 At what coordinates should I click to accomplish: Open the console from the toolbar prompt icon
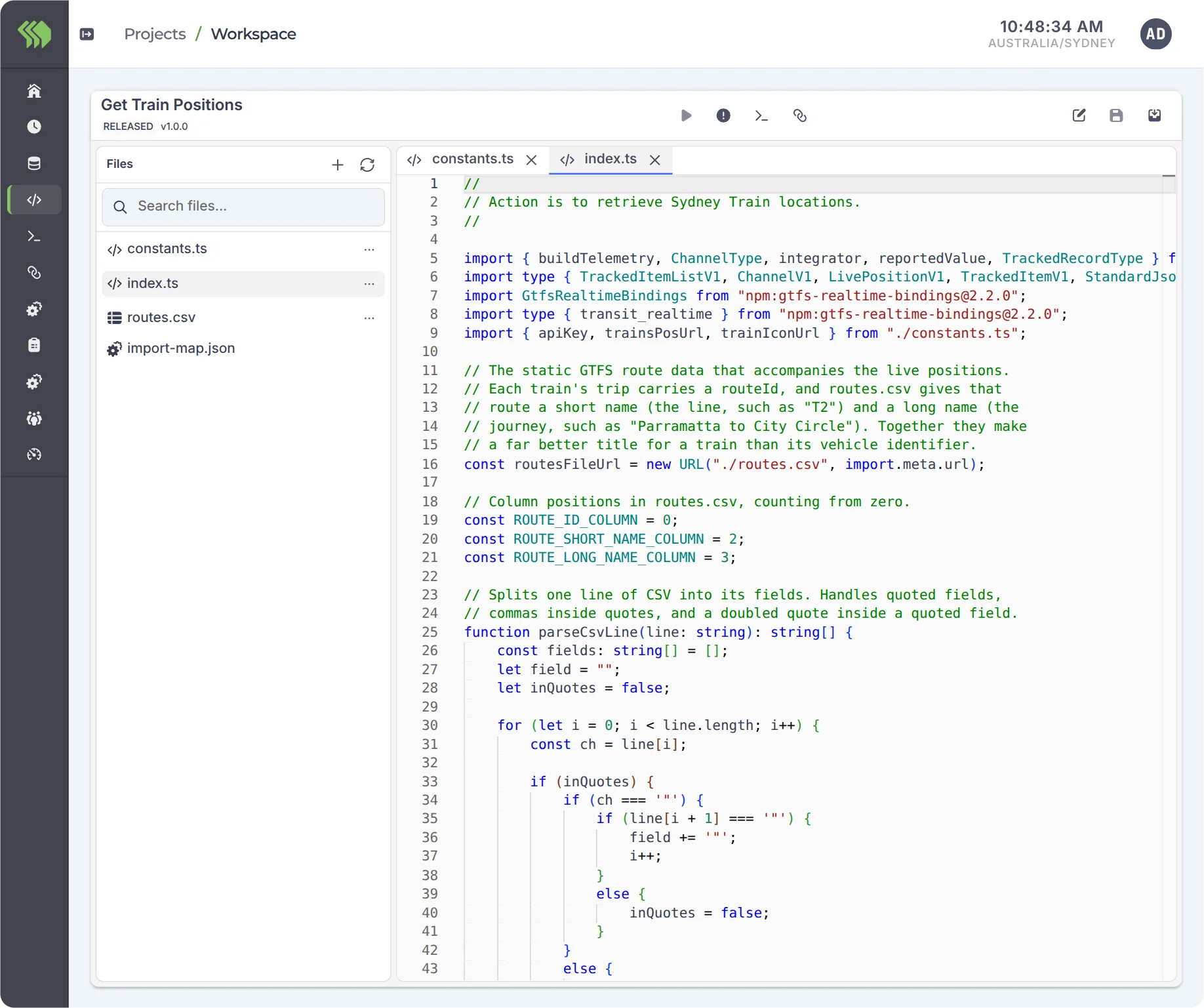click(761, 116)
